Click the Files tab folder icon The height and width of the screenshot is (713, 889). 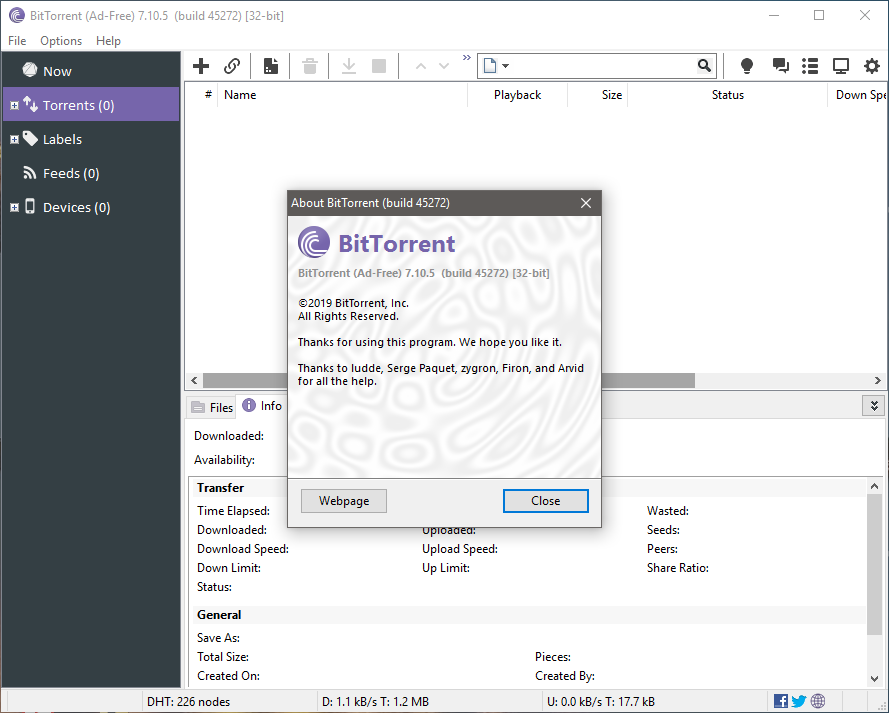click(x=198, y=407)
